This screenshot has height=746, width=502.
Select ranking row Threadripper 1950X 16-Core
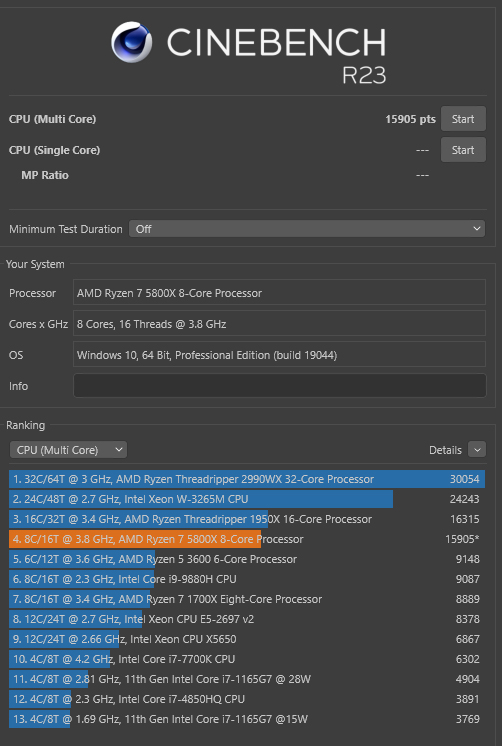[247, 519]
